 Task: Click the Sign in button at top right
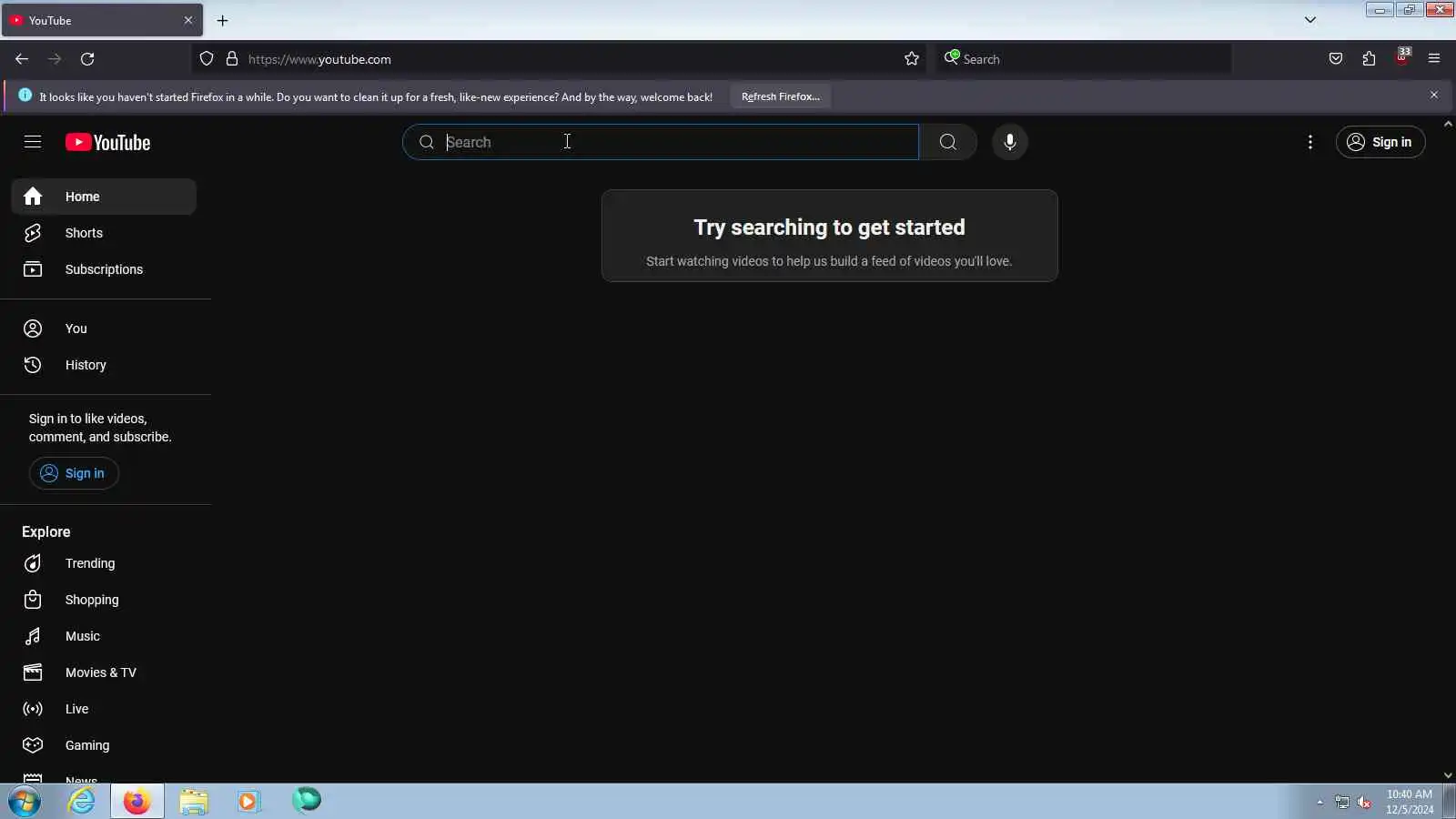coord(1380,142)
